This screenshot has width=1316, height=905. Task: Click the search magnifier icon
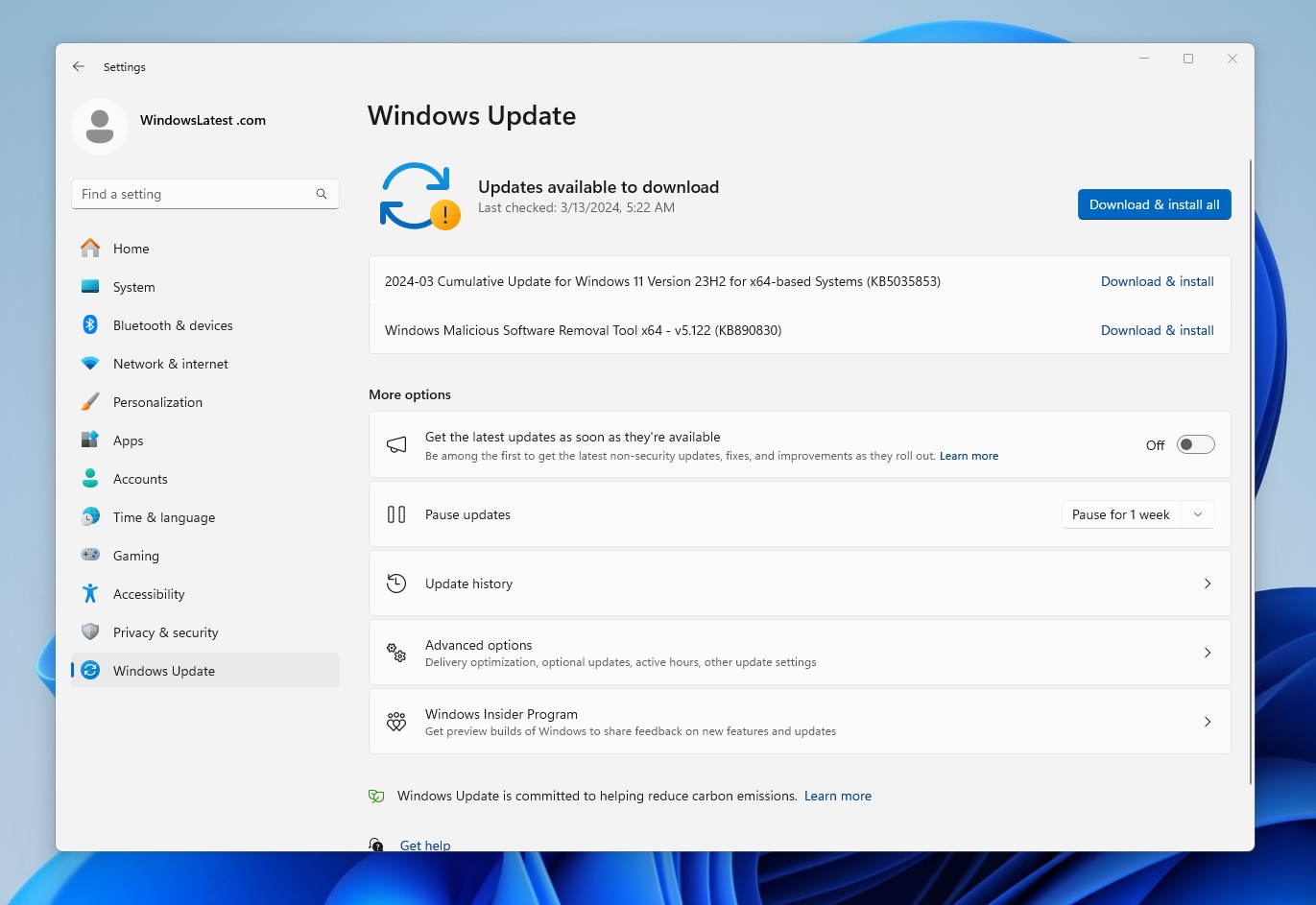pos(322,194)
